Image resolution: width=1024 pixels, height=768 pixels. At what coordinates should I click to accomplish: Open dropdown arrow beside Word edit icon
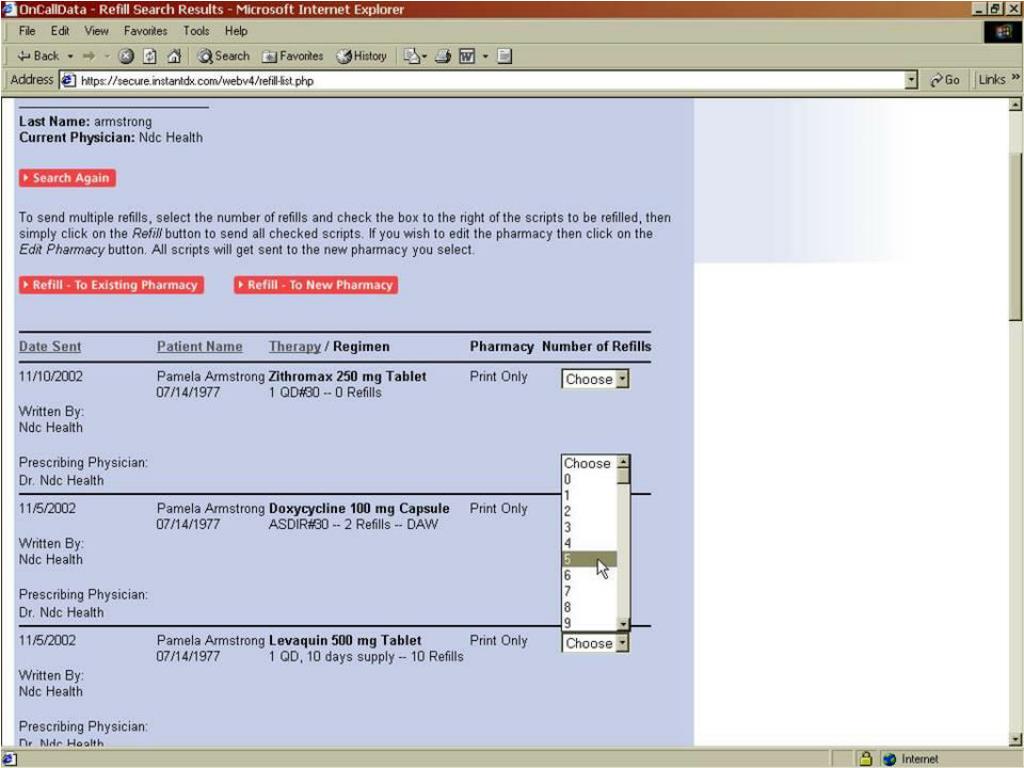[485, 56]
